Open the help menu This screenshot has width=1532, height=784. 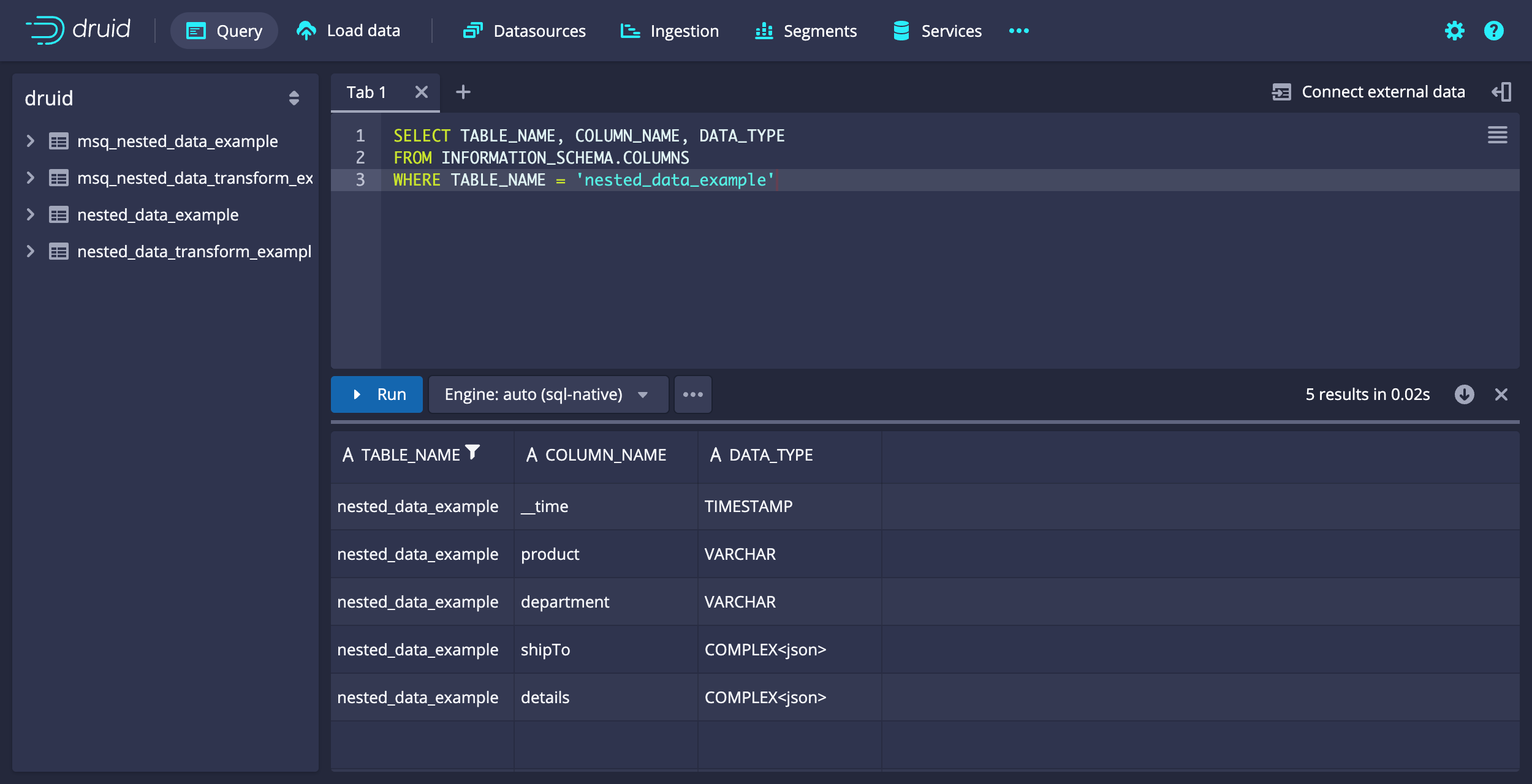click(x=1493, y=31)
